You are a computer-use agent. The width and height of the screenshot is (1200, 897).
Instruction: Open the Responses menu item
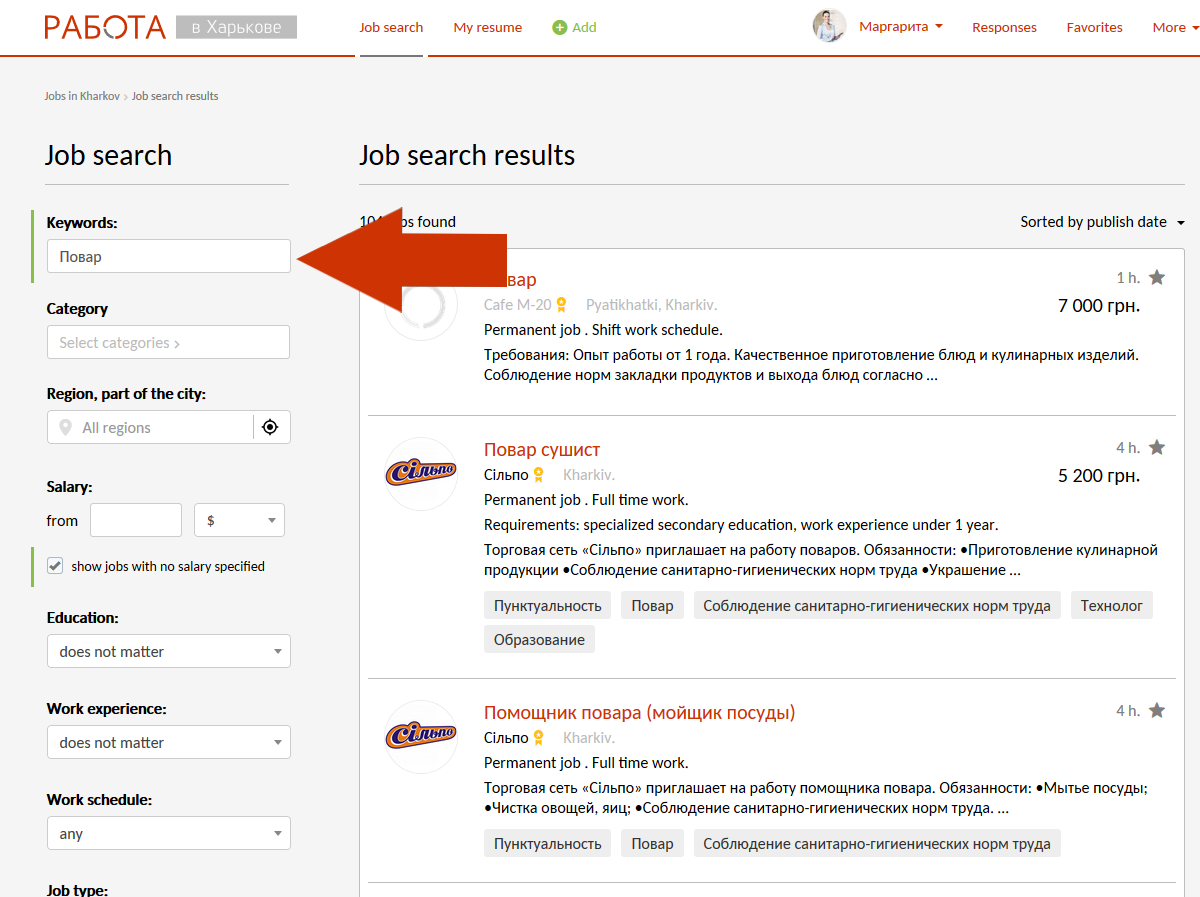coord(1004,27)
